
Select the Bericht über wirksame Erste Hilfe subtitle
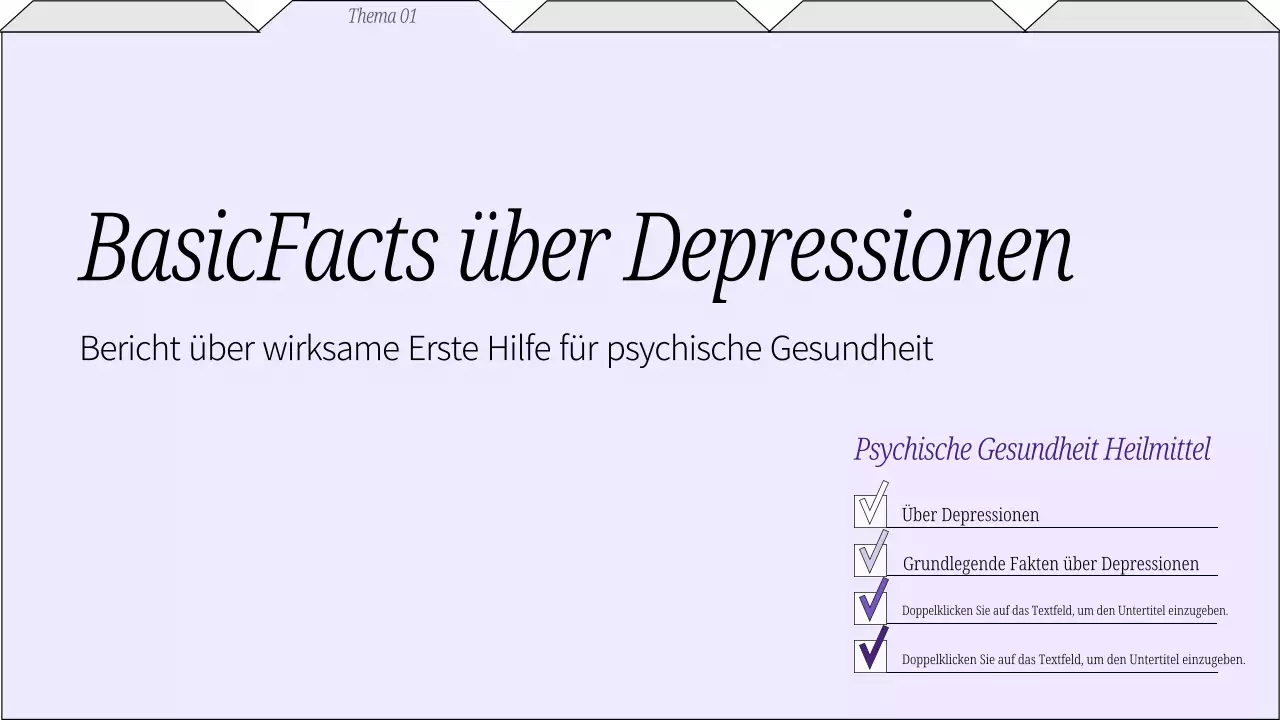506,349
